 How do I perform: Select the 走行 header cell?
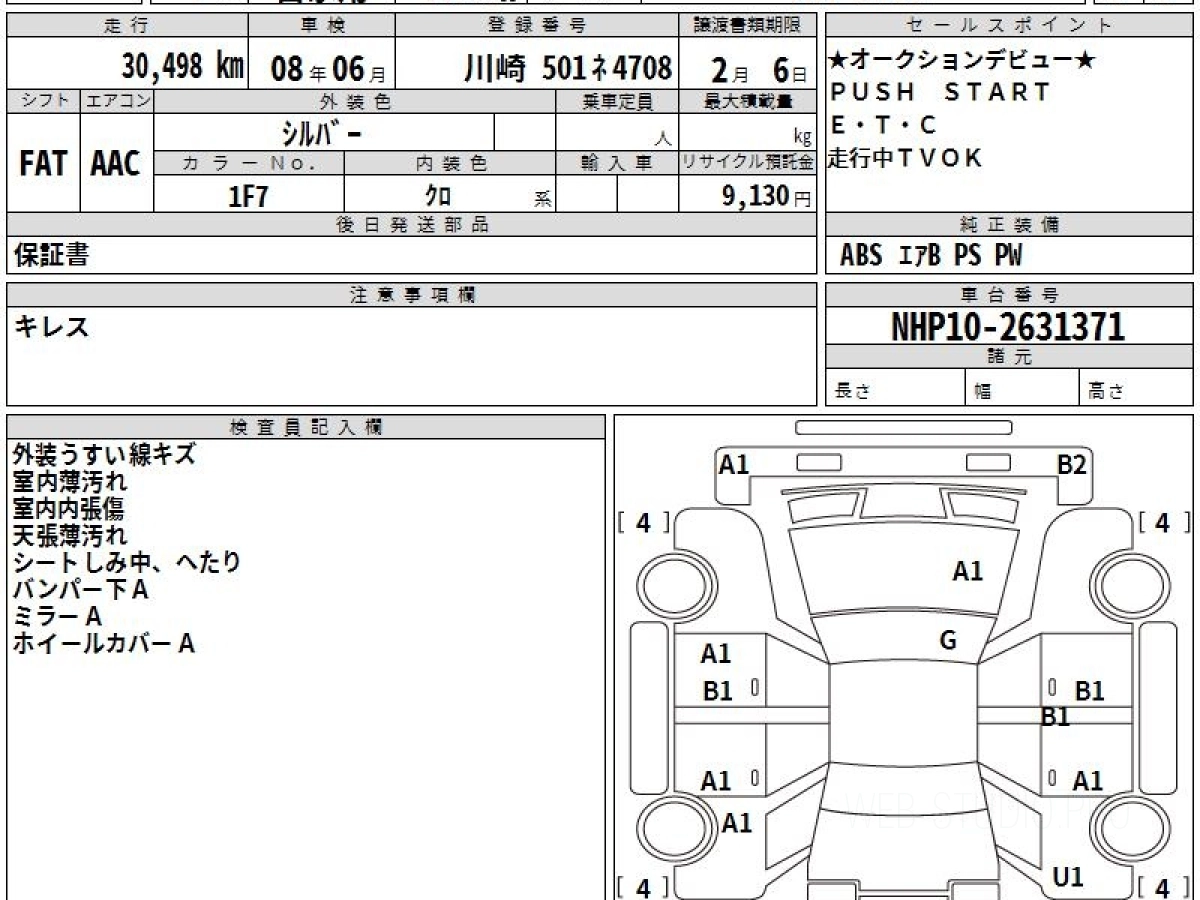click(x=126, y=26)
